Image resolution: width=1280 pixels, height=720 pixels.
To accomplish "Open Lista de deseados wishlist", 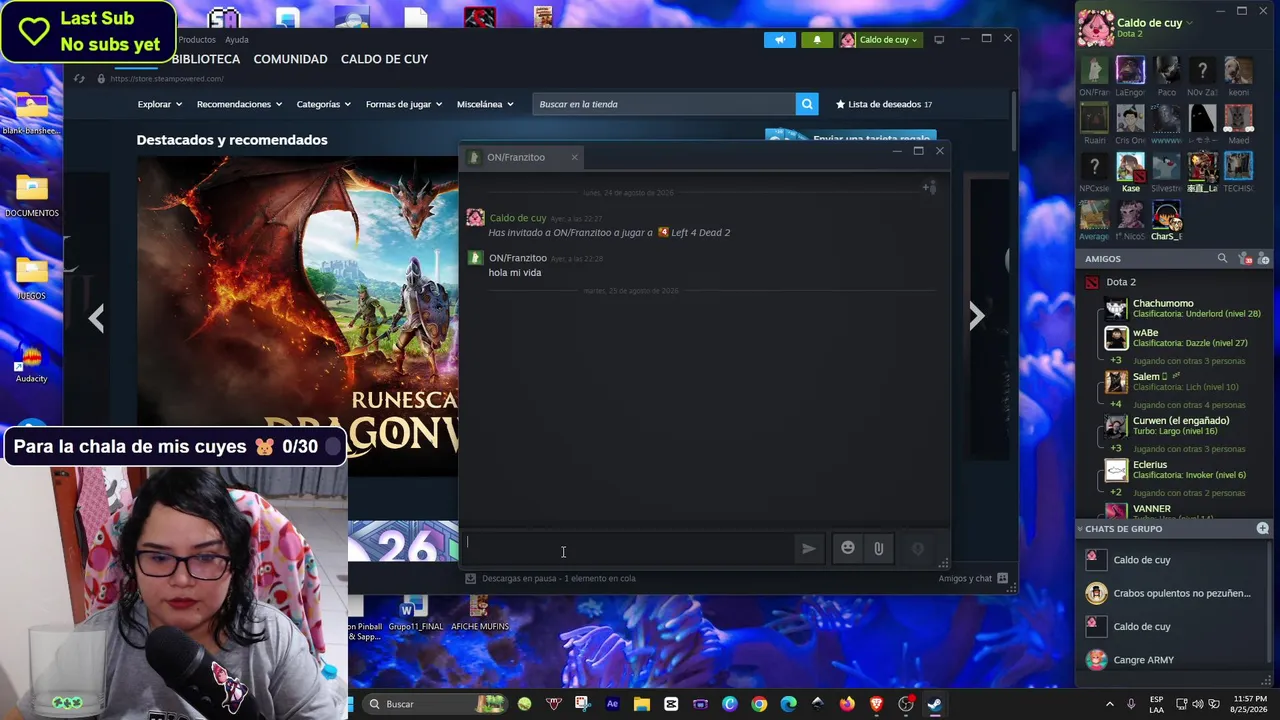I will pyautogui.click(x=884, y=104).
